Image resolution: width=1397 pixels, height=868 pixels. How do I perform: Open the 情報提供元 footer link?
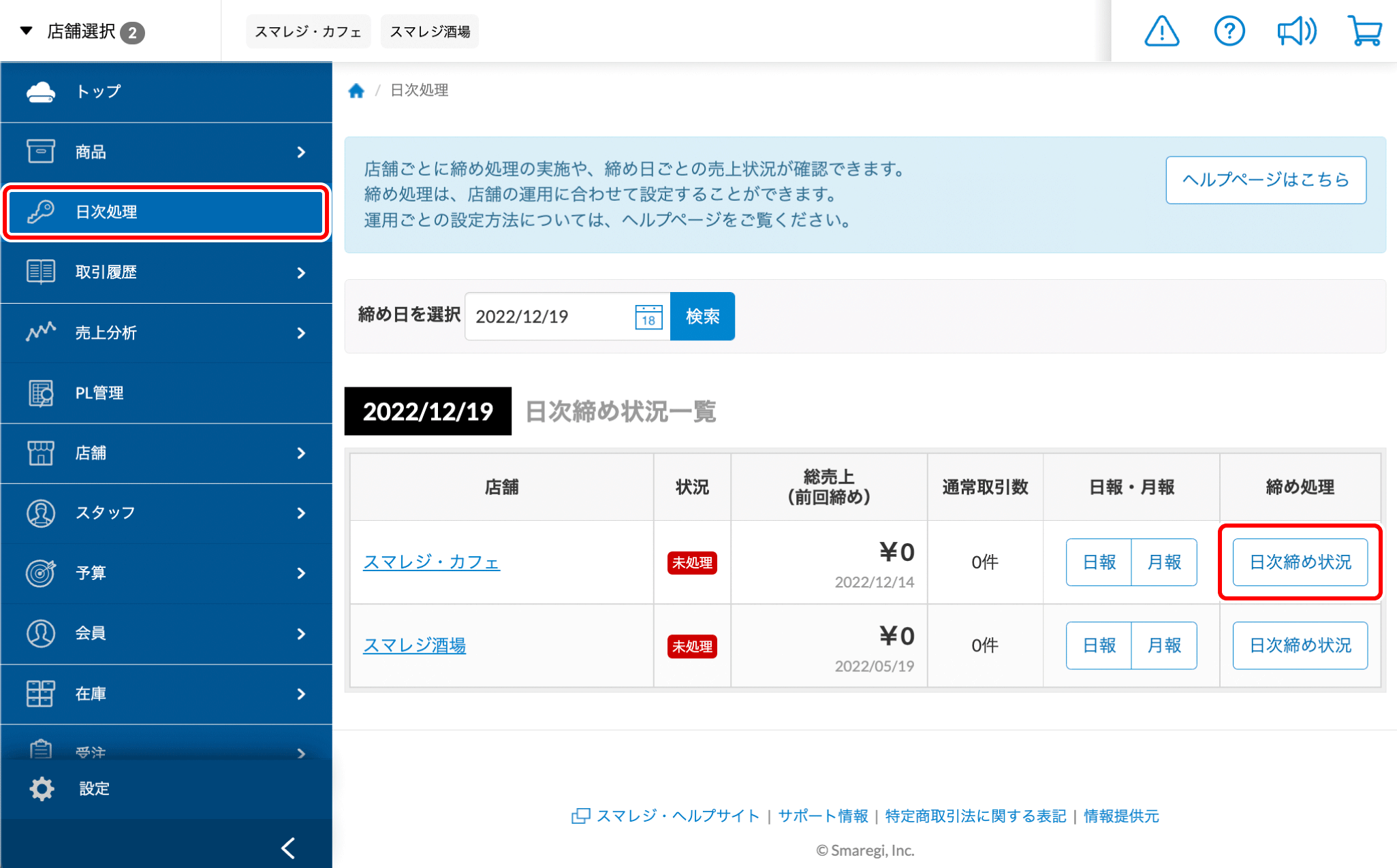coord(1121,816)
